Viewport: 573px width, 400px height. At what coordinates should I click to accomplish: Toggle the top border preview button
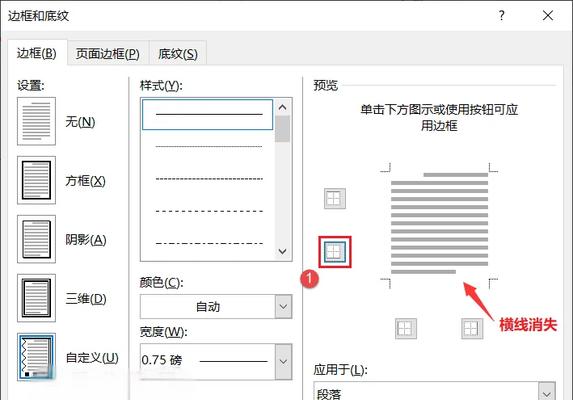coord(335,199)
